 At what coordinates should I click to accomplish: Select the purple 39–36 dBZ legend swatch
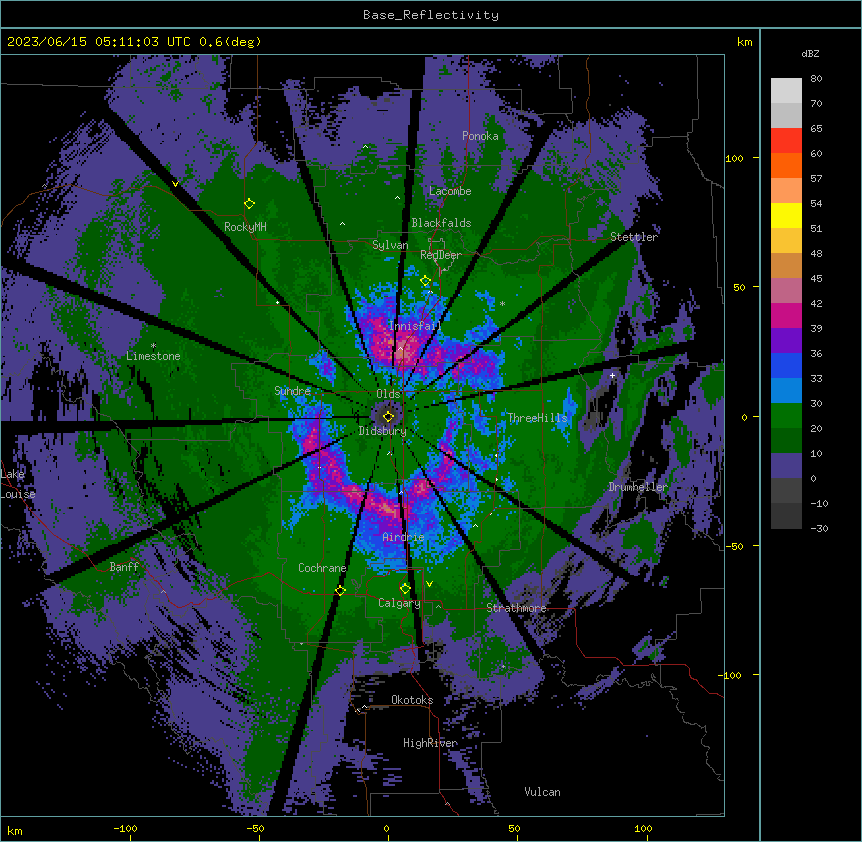click(786, 341)
